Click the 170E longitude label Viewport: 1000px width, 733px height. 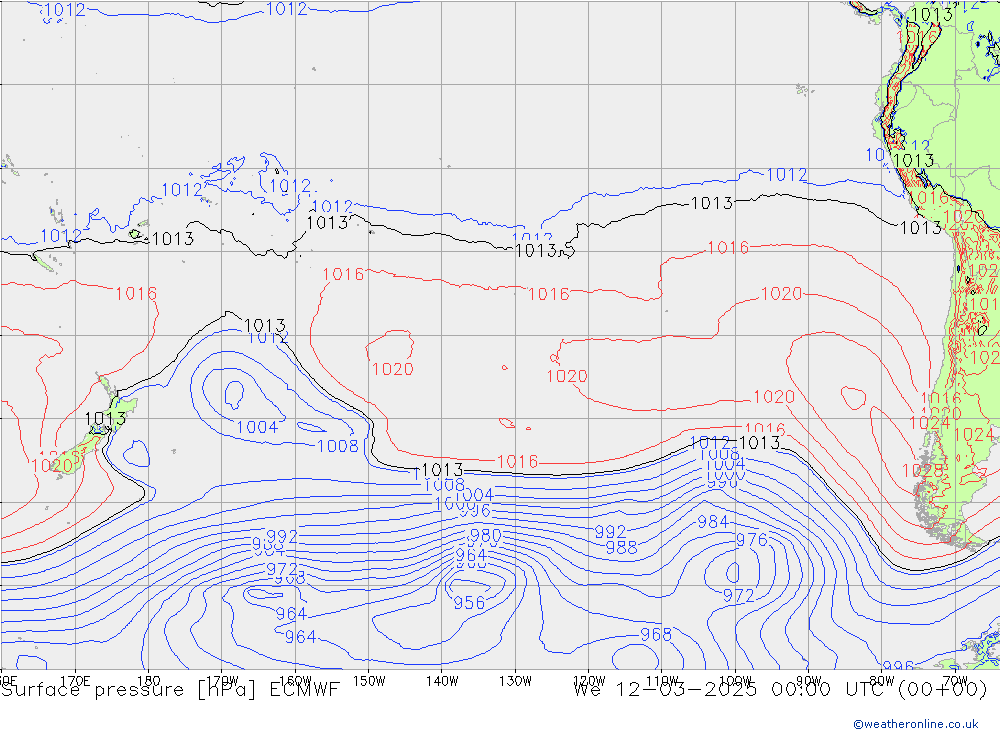(x=75, y=681)
